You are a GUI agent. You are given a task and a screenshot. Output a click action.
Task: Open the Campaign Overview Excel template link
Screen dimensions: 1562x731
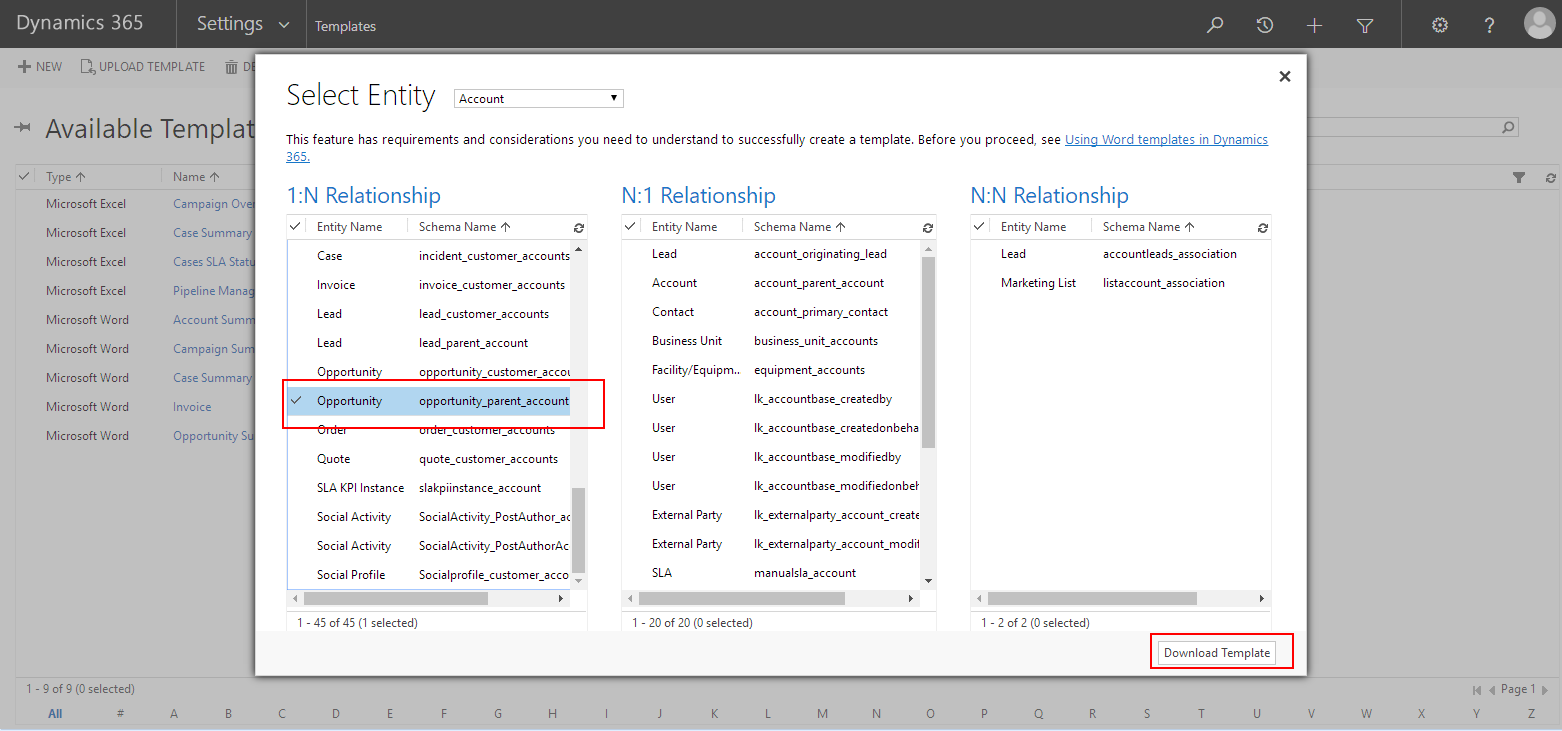213,204
